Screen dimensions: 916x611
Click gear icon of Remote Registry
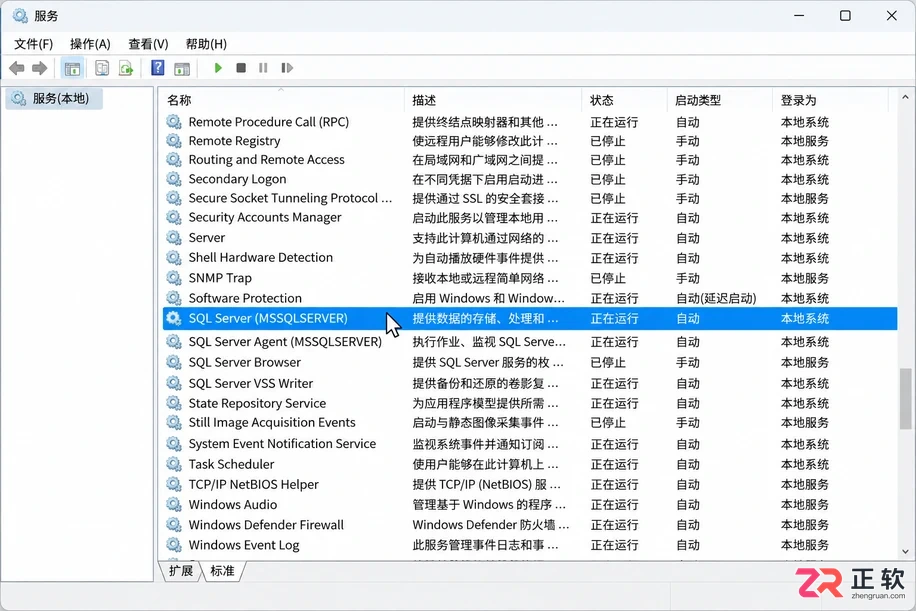tap(174, 141)
